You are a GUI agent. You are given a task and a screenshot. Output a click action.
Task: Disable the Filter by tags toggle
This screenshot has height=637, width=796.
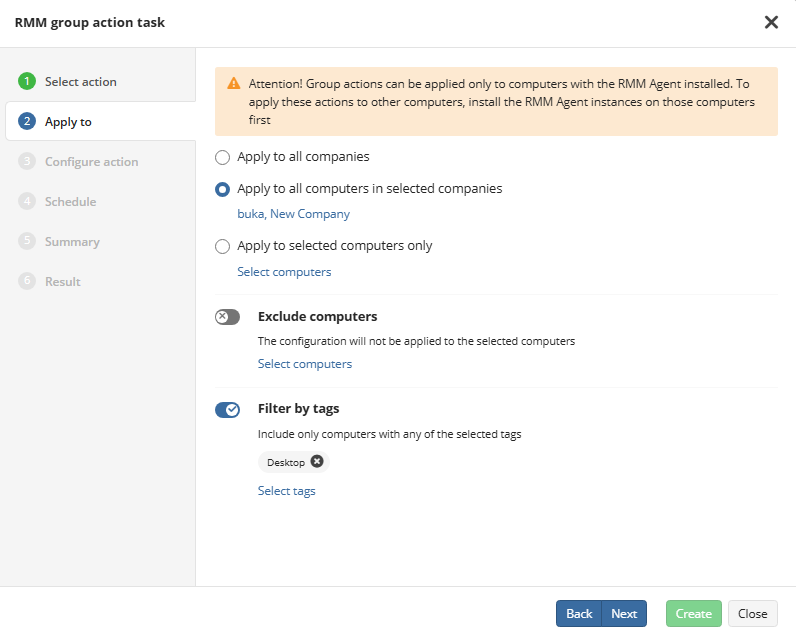click(x=227, y=410)
